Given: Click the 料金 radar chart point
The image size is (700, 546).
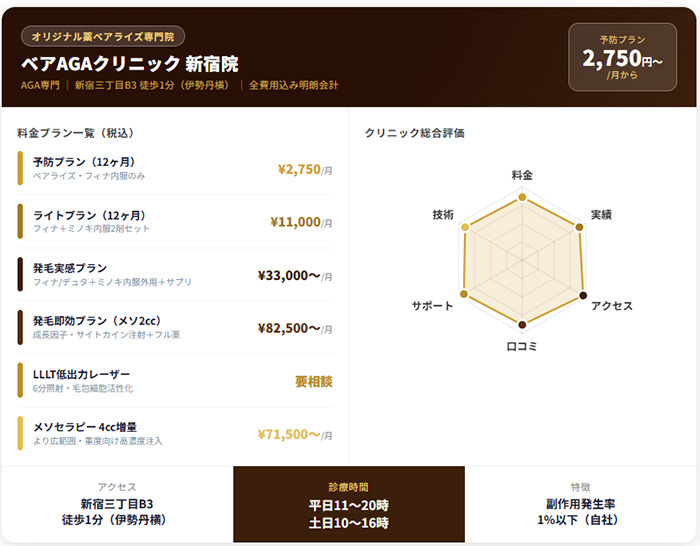Looking at the screenshot, I should (522, 198).
